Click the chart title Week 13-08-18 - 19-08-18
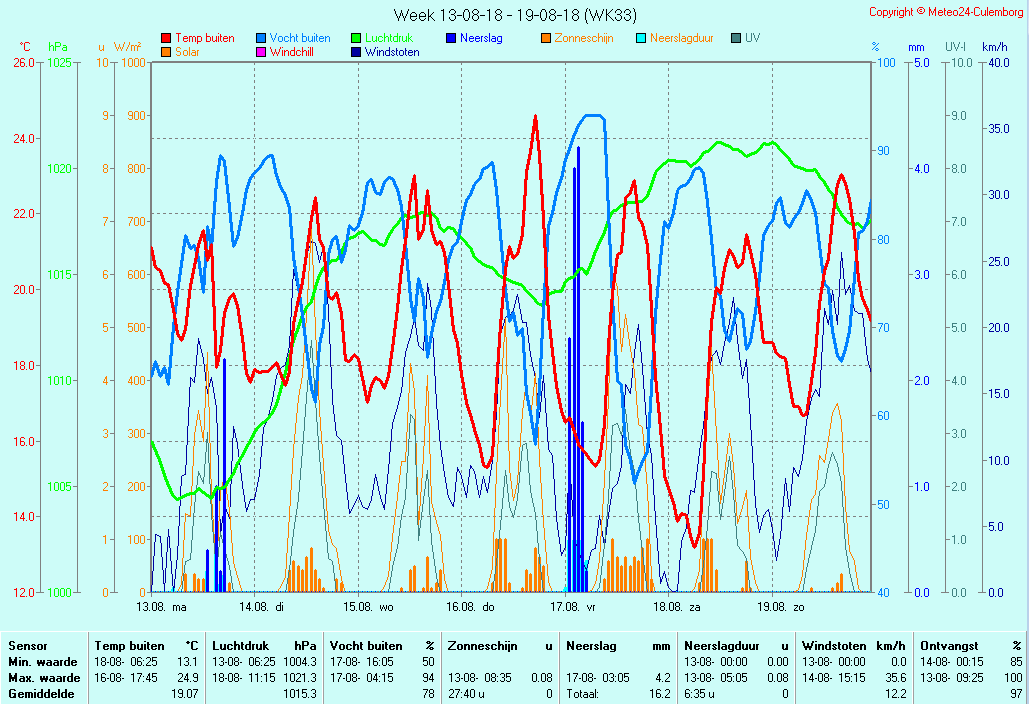Image resolution: width=1029 pixels, height=704 pixels. click(x=514, y=15)
